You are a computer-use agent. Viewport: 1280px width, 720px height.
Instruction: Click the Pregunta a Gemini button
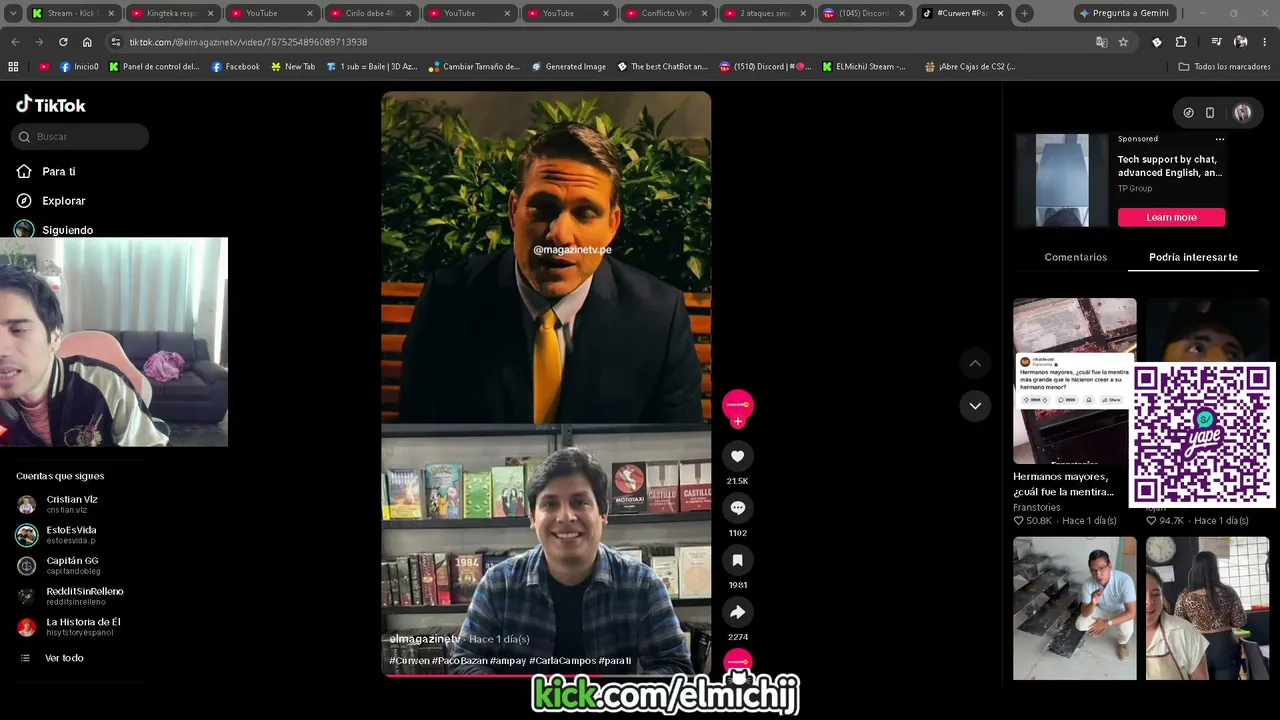pos(1123,13)
